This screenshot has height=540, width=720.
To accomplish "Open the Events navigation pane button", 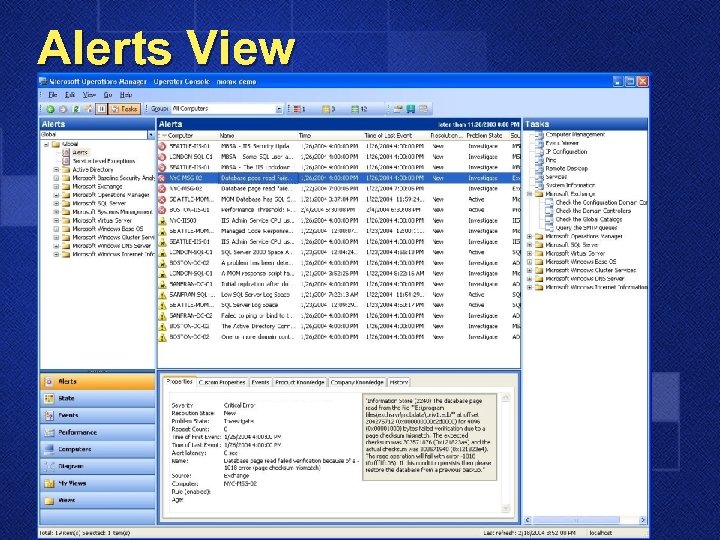I will pyautogui.click(x=97, y=416).
